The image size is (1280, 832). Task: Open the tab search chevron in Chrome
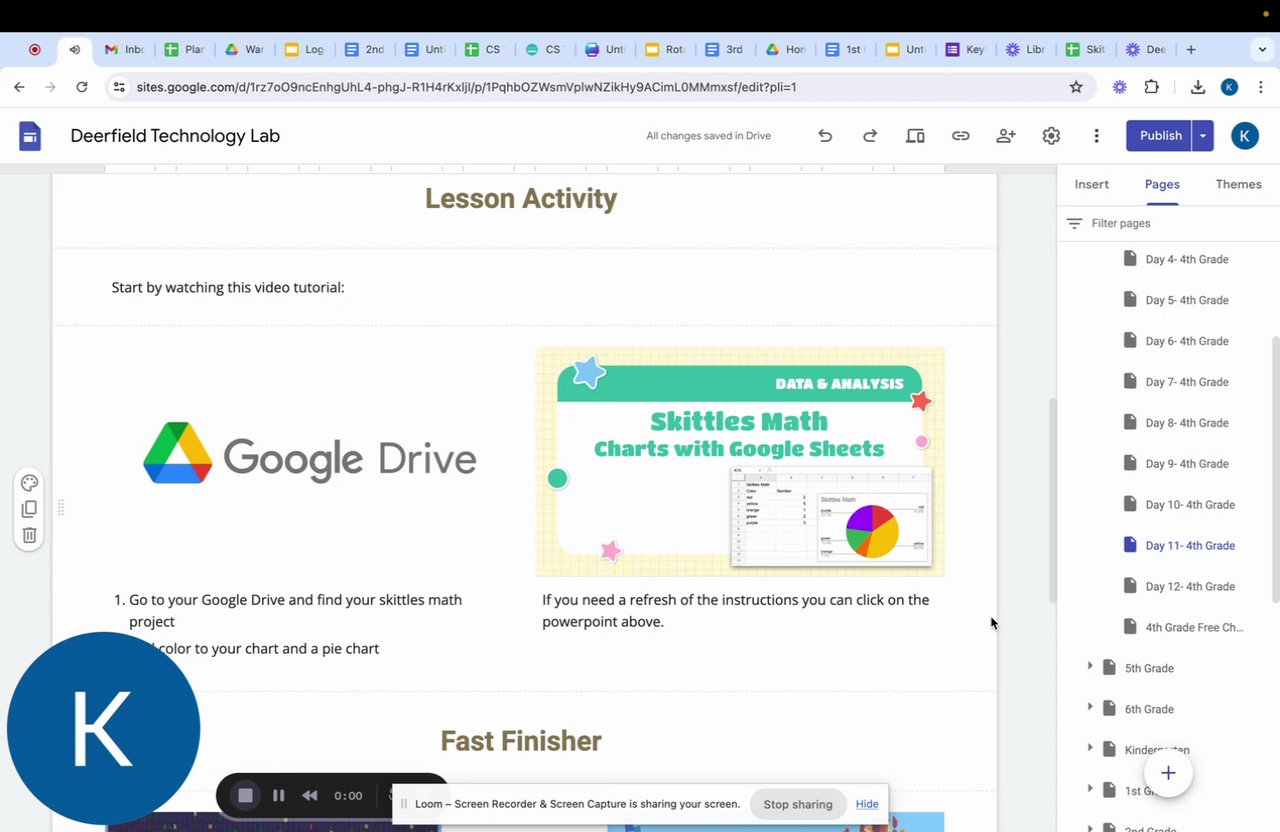1262,49
